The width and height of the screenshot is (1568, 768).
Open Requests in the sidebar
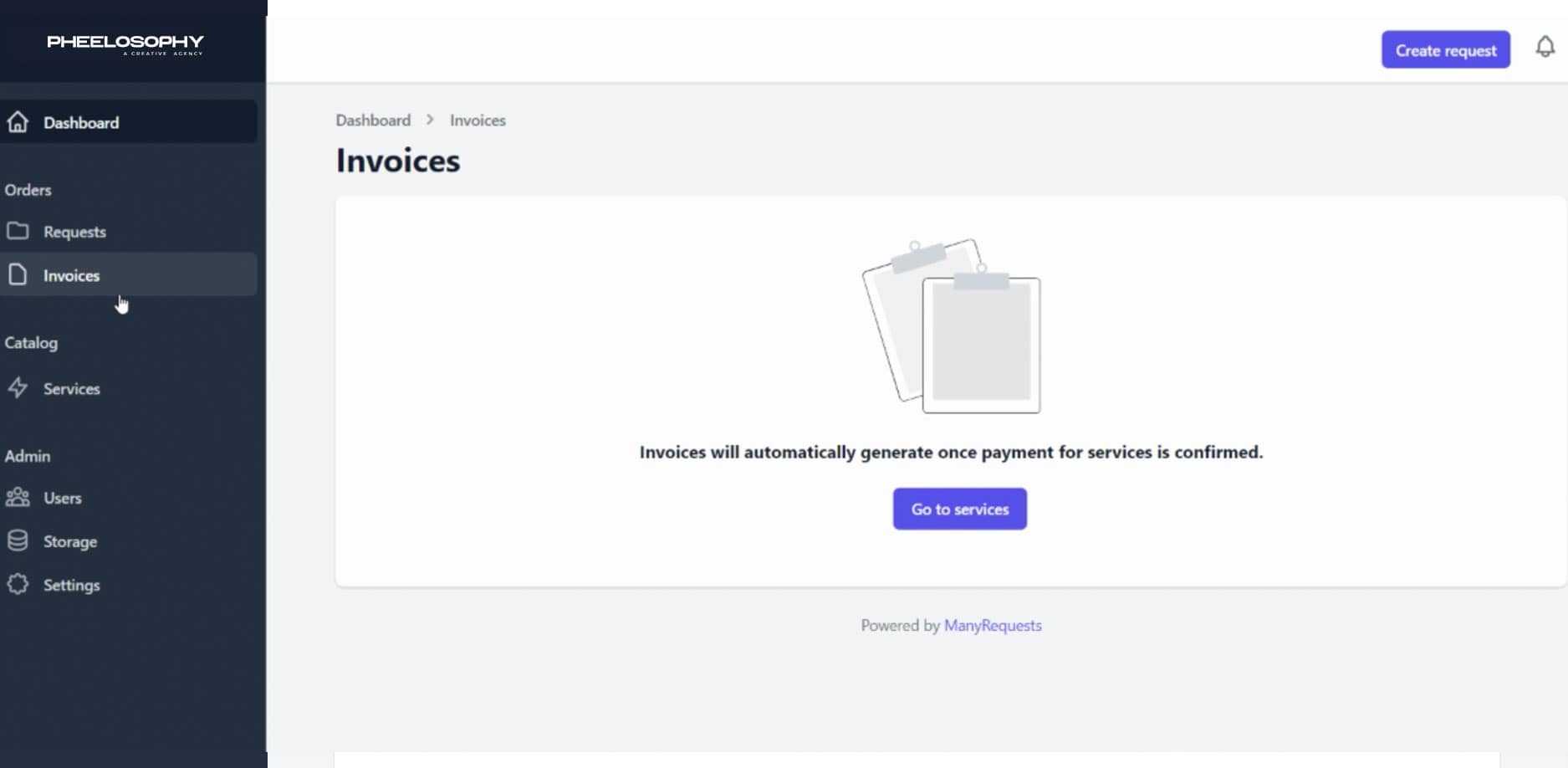pyautogui.click(x=74, y=232)
